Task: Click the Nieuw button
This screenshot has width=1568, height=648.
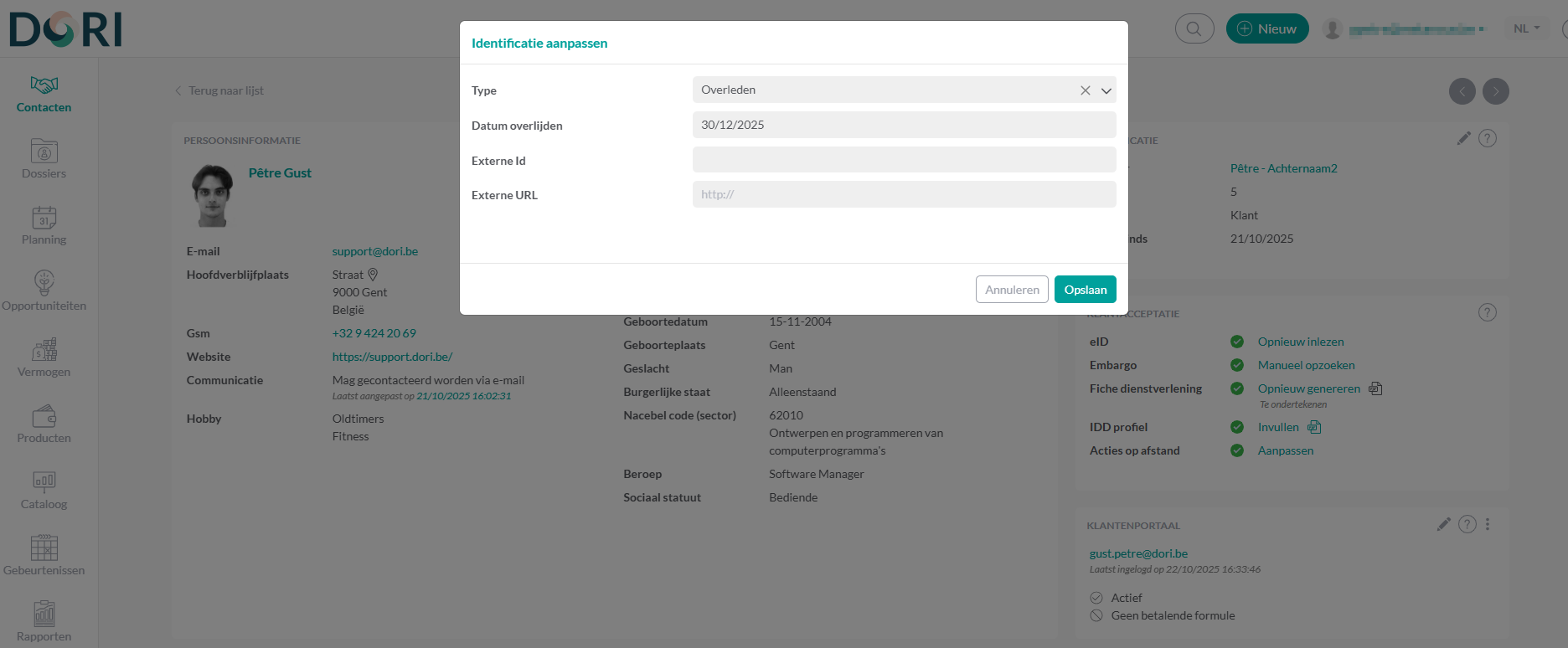Action: (x=1266, y=28)
